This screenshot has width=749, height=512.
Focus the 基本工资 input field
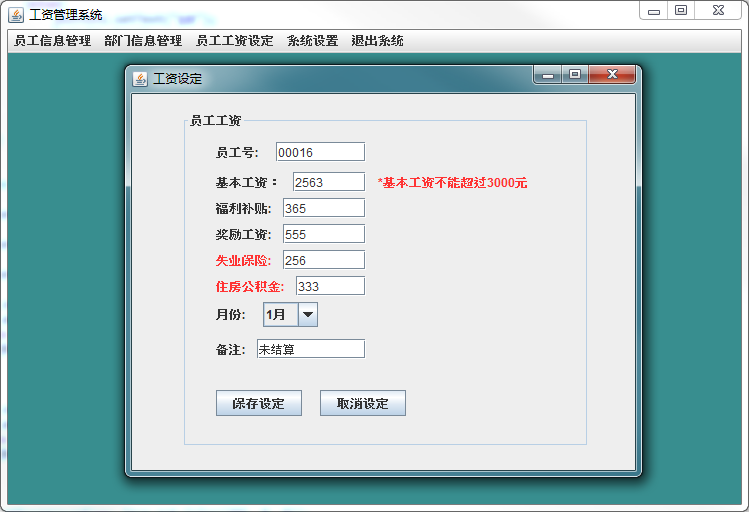pos(329,182)
